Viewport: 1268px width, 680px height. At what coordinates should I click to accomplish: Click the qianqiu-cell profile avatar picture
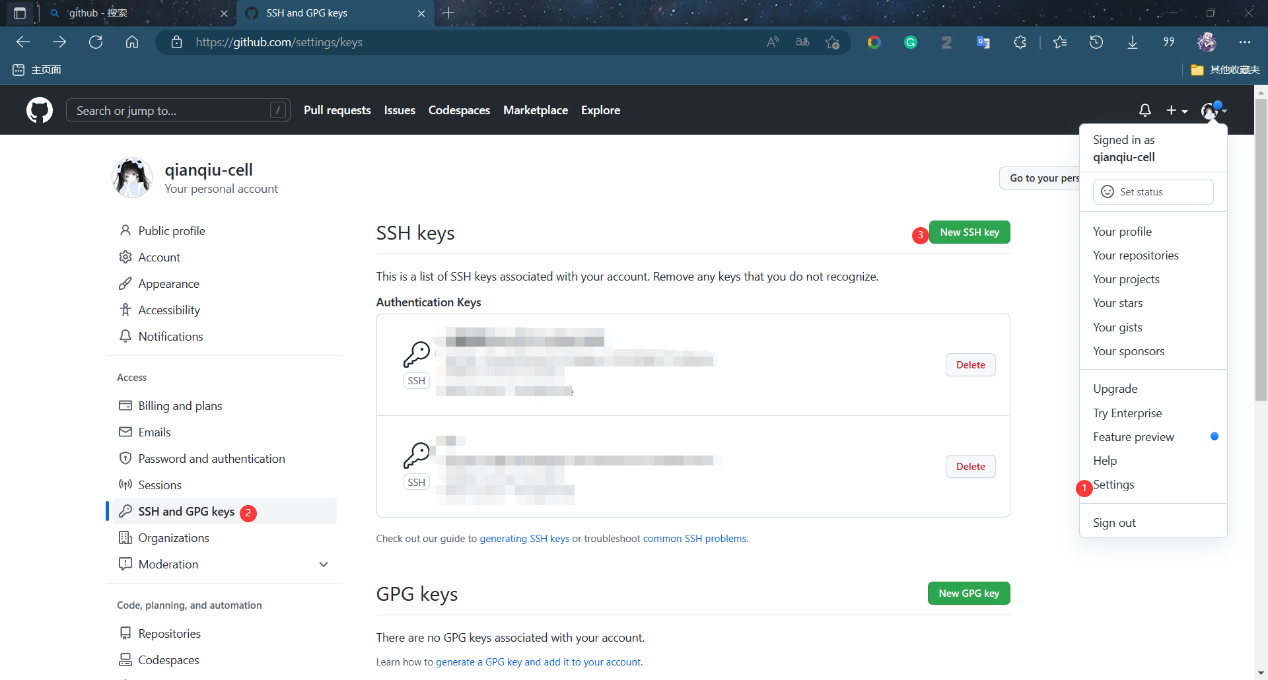(x=132, y=178)
